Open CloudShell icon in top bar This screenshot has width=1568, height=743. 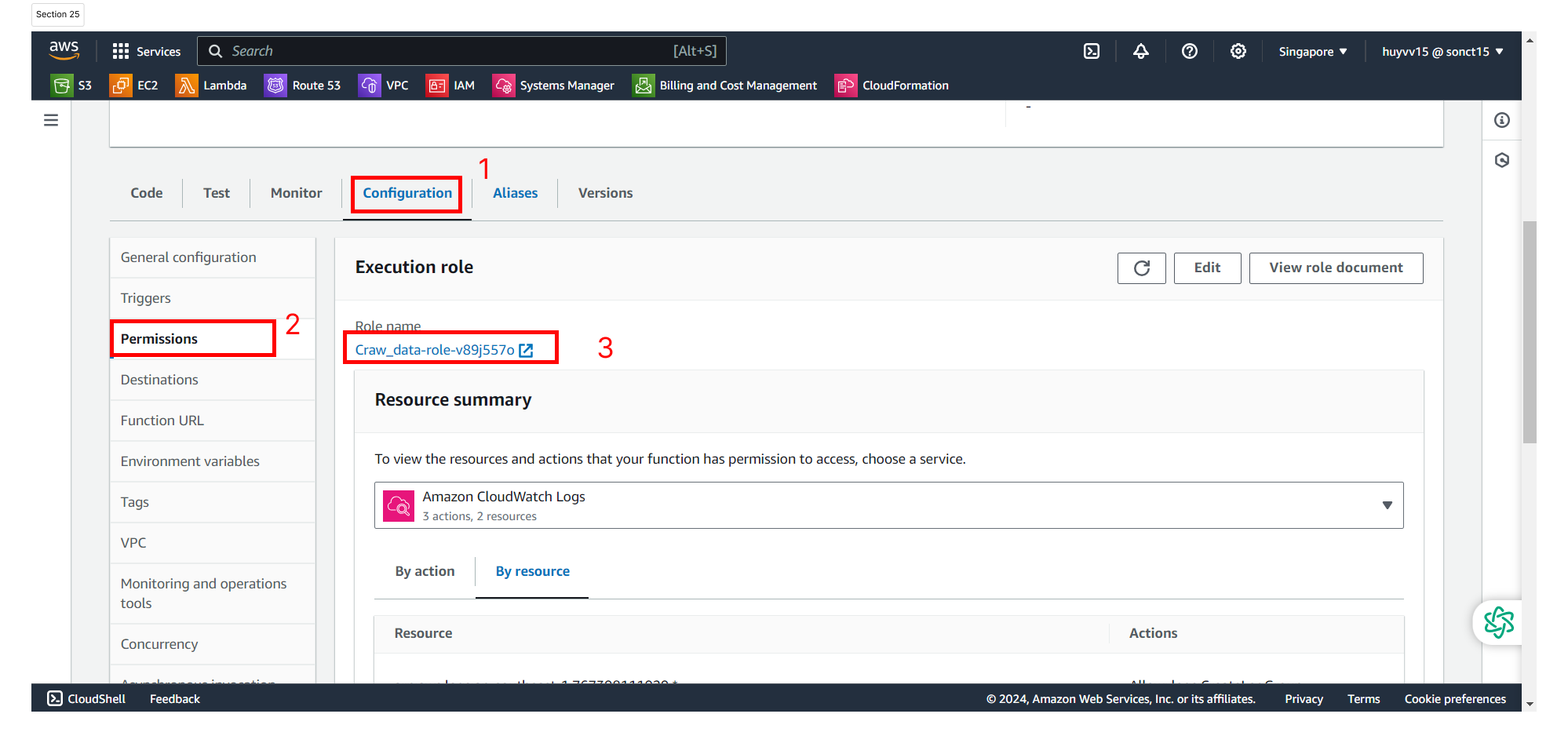point(1092,51)
